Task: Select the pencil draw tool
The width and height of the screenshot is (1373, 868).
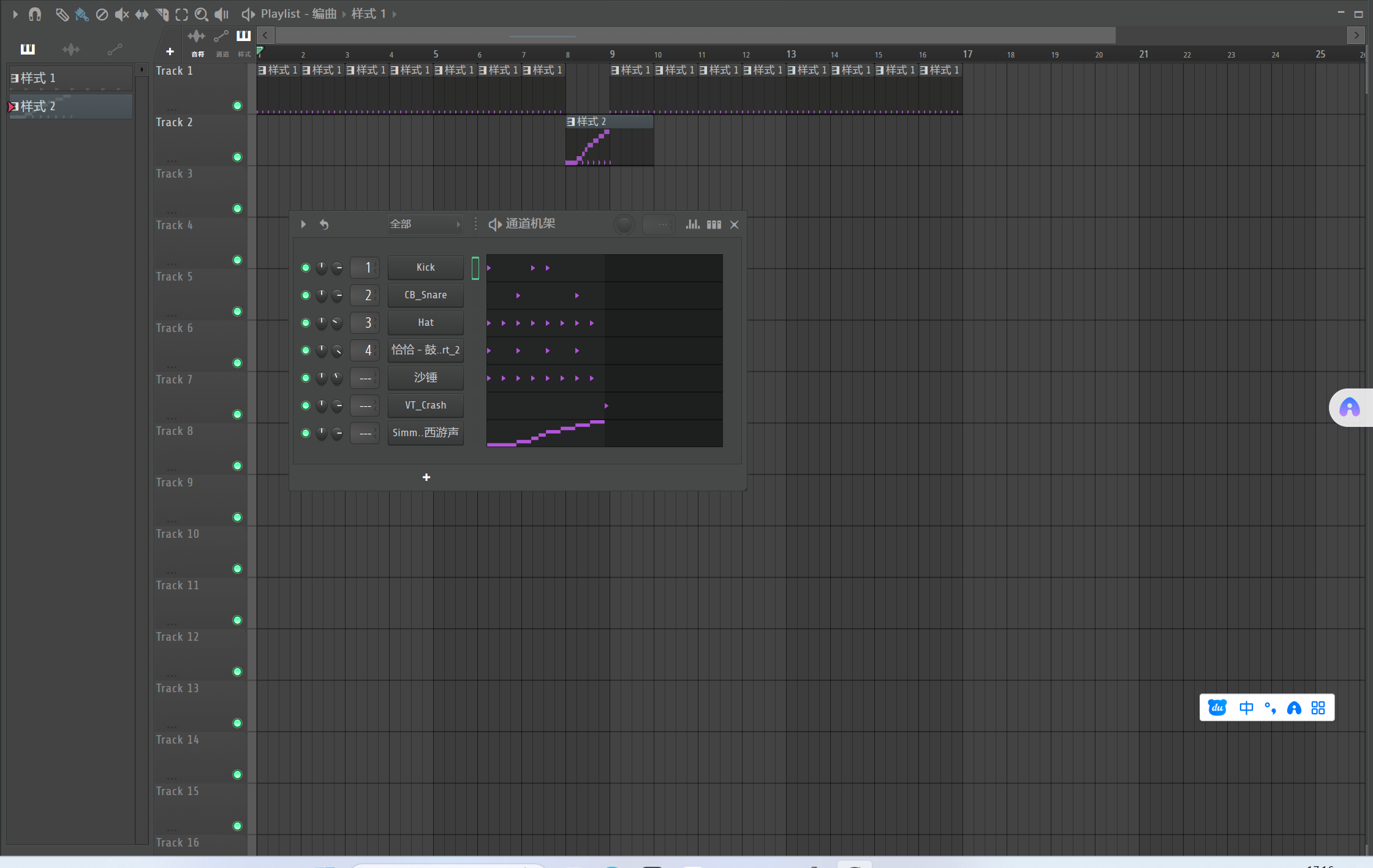Action: pos(61,13)
